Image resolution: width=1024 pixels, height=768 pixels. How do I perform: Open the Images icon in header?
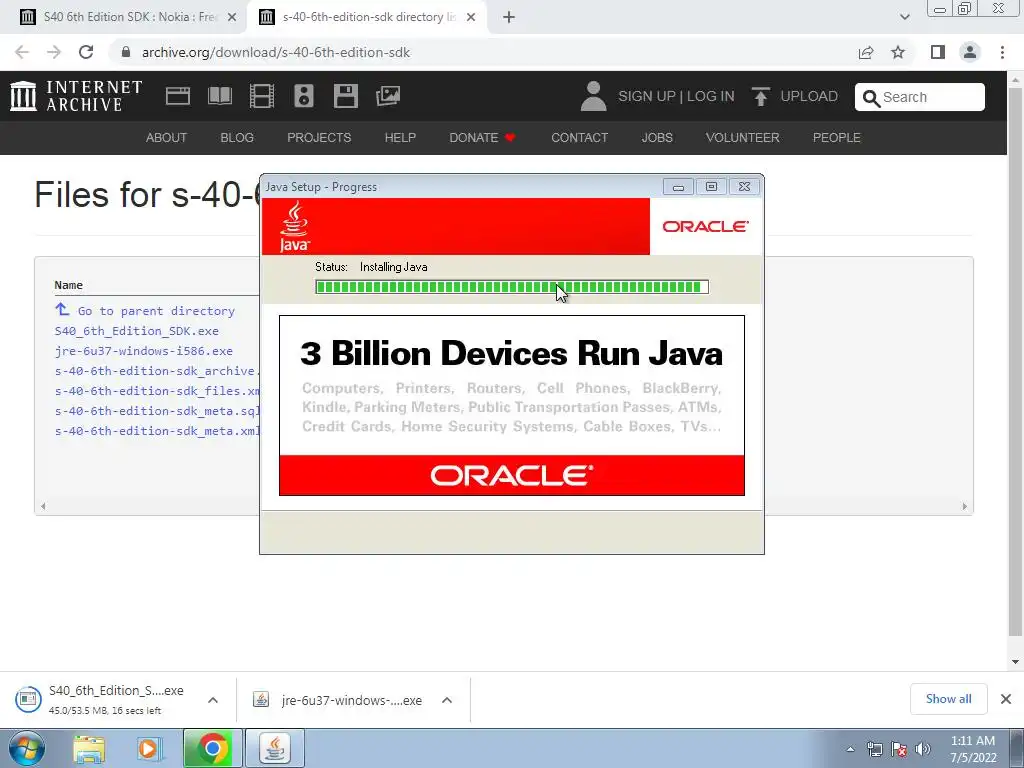click(x=388, y=96)
